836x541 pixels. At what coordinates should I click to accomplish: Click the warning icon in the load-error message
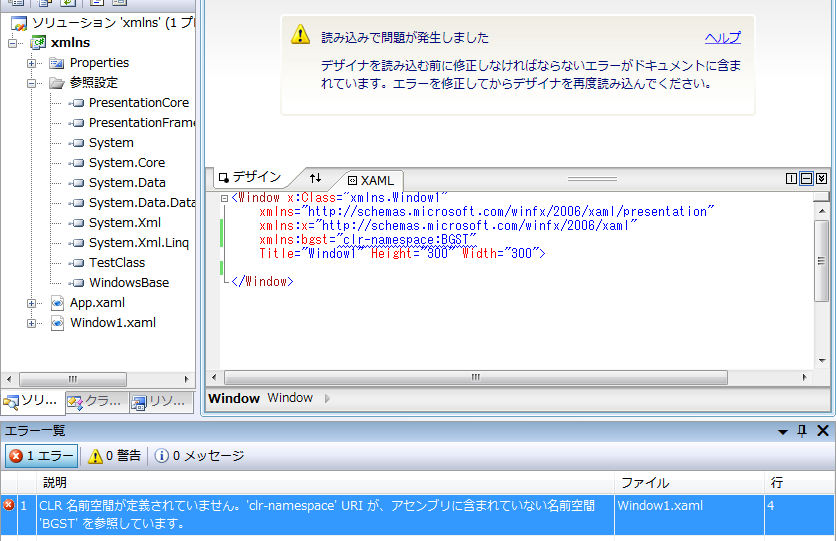[301, 35]
